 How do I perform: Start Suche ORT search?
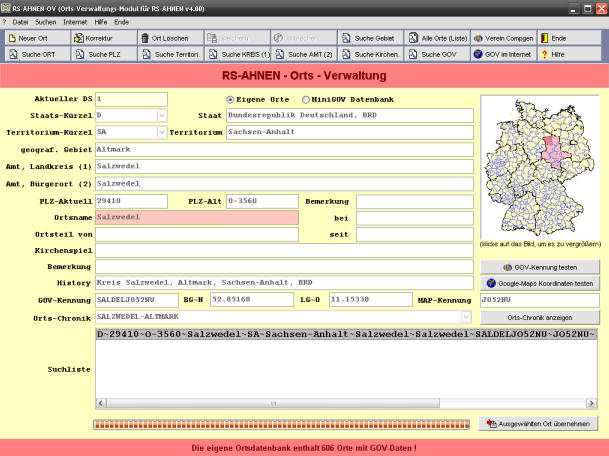click(38, 54)
